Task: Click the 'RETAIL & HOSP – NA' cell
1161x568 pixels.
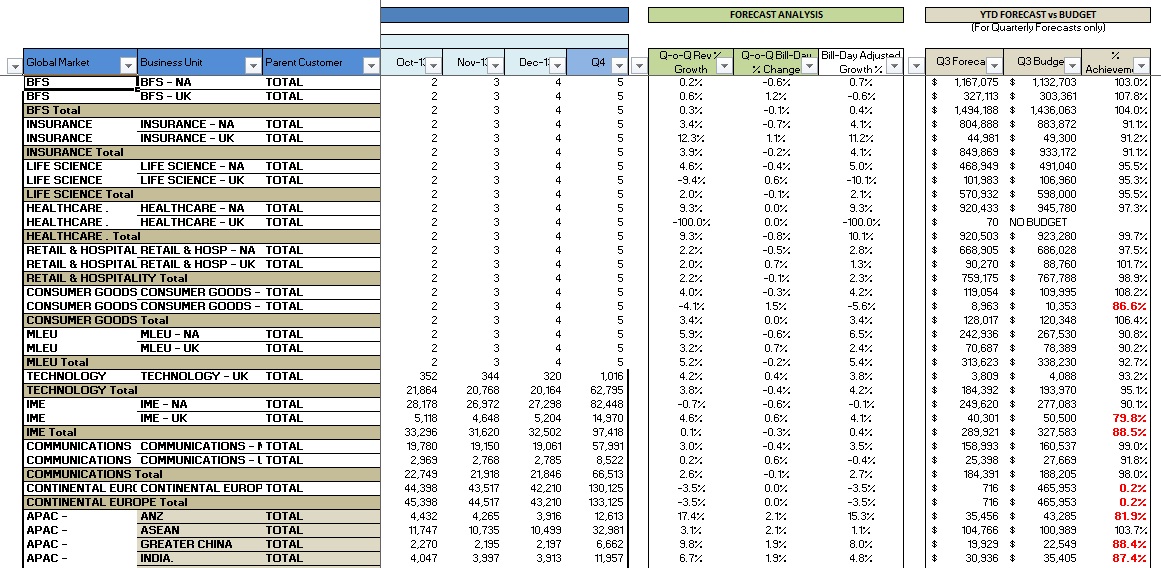Action: (200, 250)
